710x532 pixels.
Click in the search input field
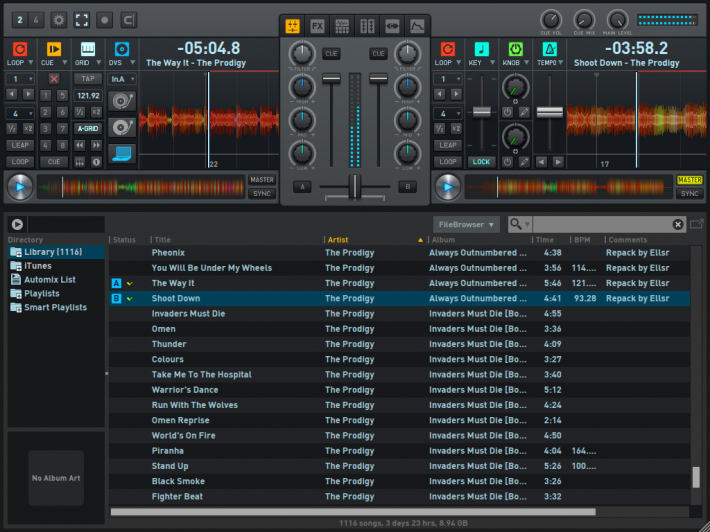602,224
